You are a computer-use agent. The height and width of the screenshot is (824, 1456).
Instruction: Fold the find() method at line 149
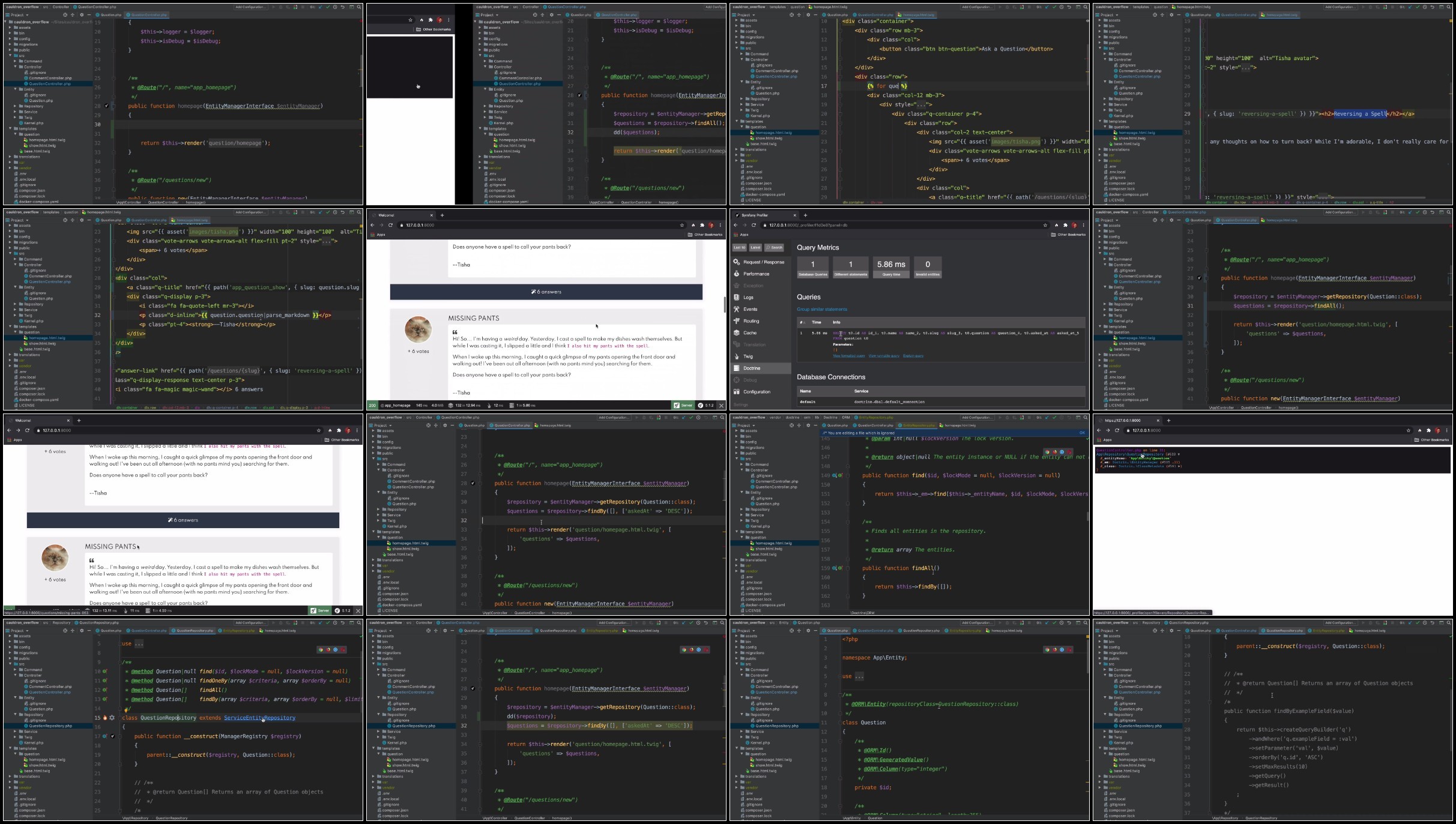pyautogui.click(x=848, y=475)
